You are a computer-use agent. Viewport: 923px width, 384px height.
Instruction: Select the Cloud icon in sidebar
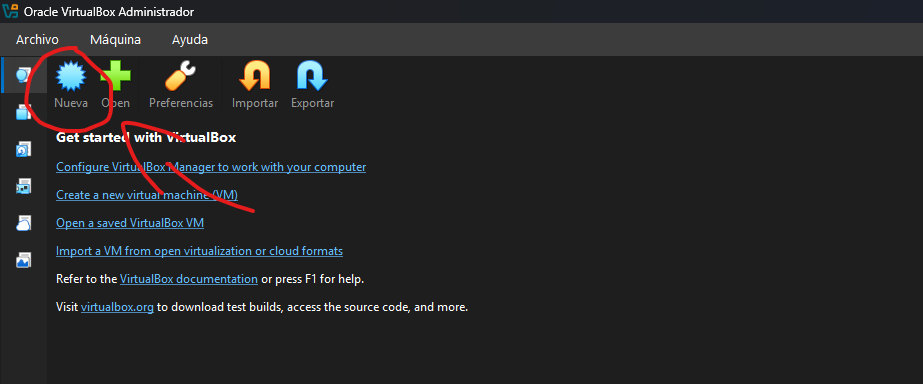click(x=24, y=223)
